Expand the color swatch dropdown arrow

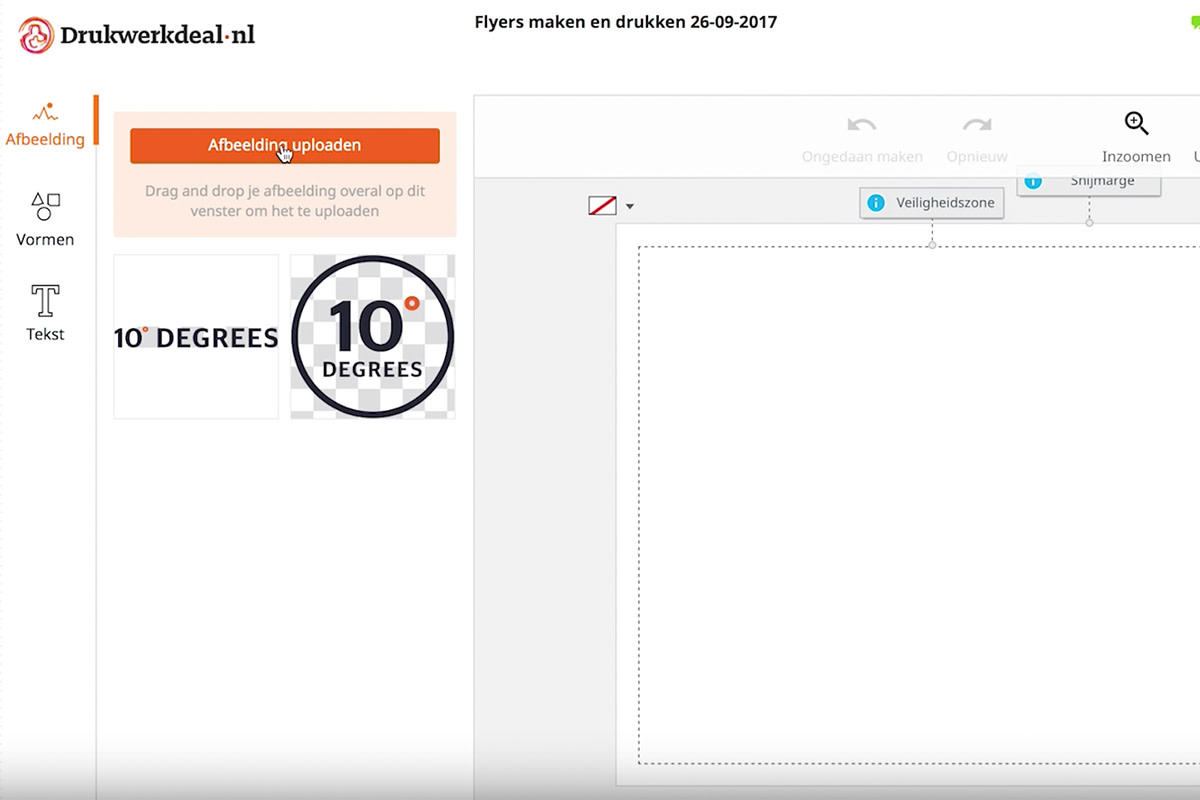pos(629,207)
